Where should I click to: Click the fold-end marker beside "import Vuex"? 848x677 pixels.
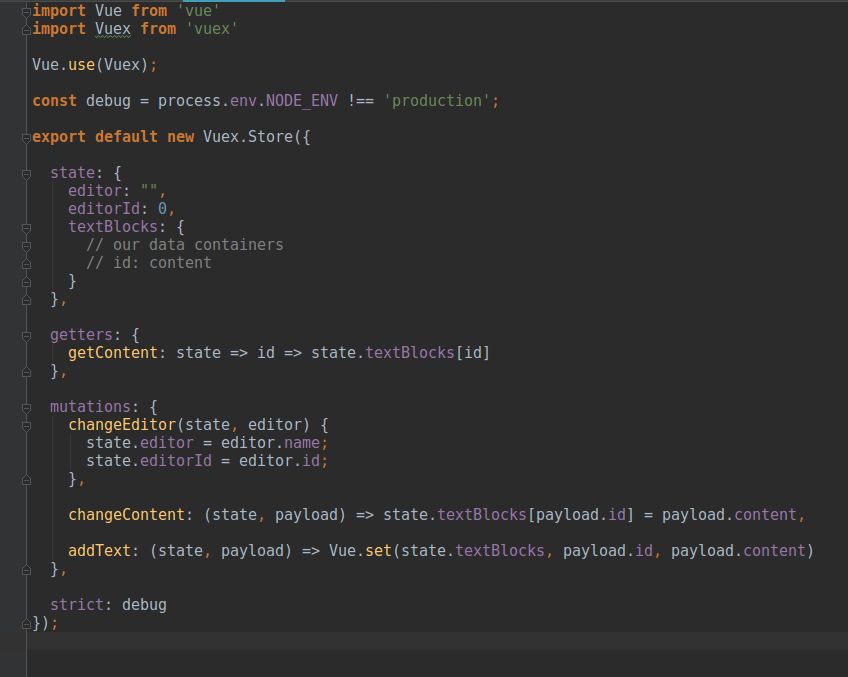pyautogui.click(x=26, y=30)
